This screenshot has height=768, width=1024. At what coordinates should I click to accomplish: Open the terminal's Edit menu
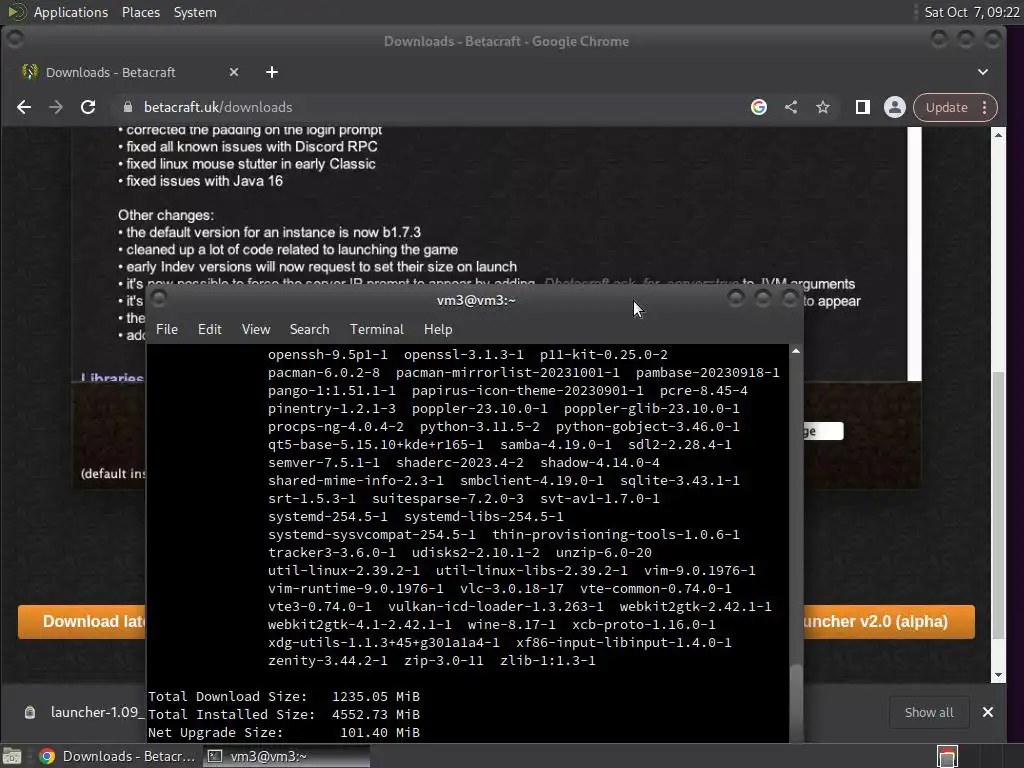click(x=210, y=329)
